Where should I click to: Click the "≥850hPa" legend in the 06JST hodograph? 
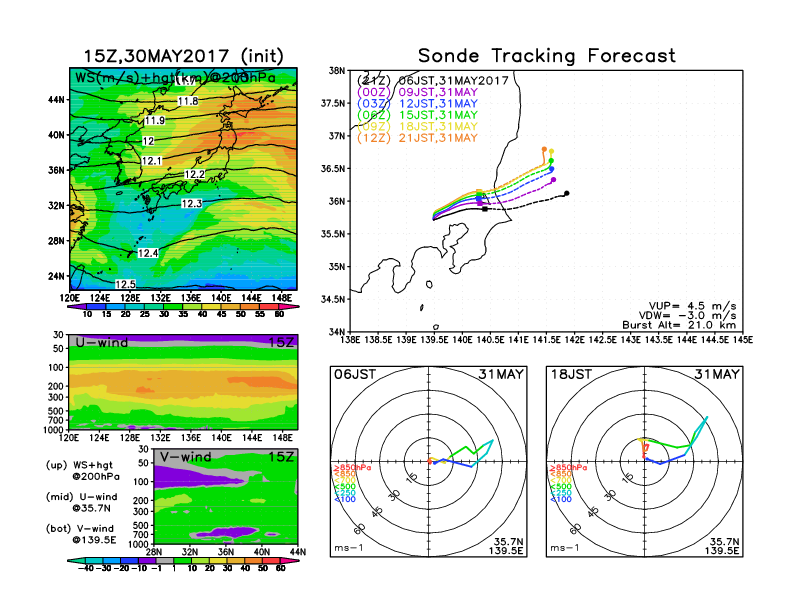tap(353, 468)
